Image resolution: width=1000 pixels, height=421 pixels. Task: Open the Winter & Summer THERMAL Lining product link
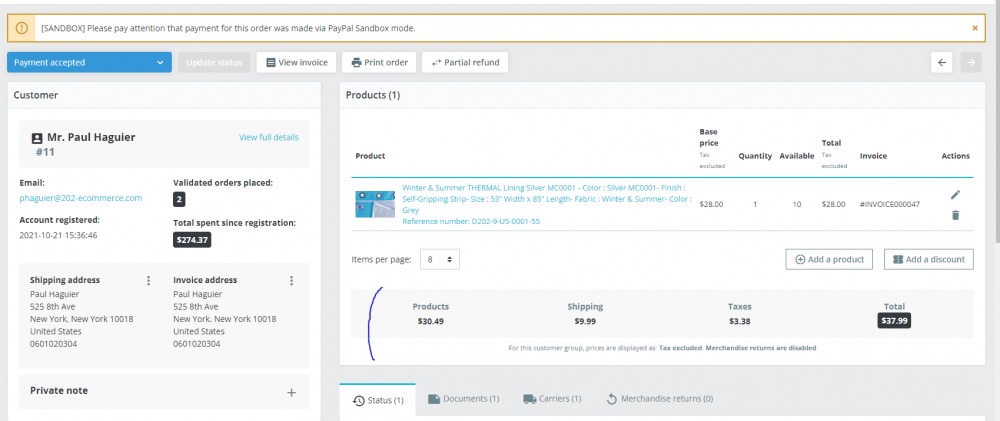[x=547, y=198]
